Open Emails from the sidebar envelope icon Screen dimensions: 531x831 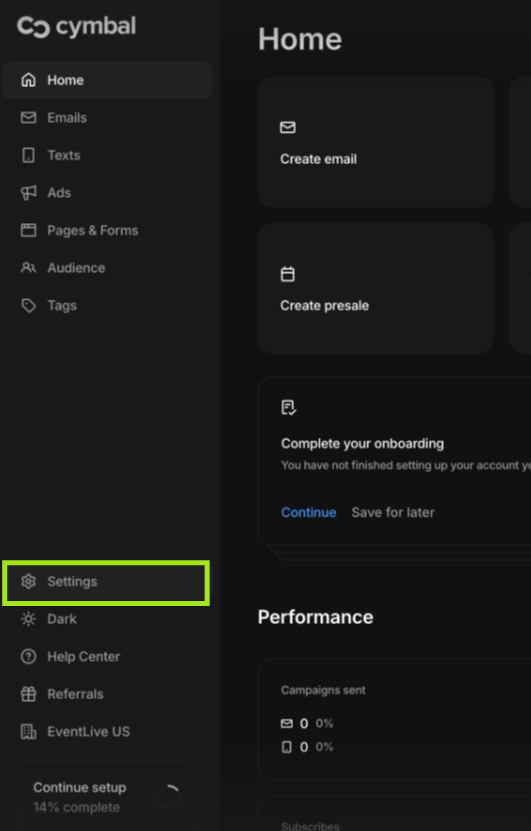tap(29, 118)
